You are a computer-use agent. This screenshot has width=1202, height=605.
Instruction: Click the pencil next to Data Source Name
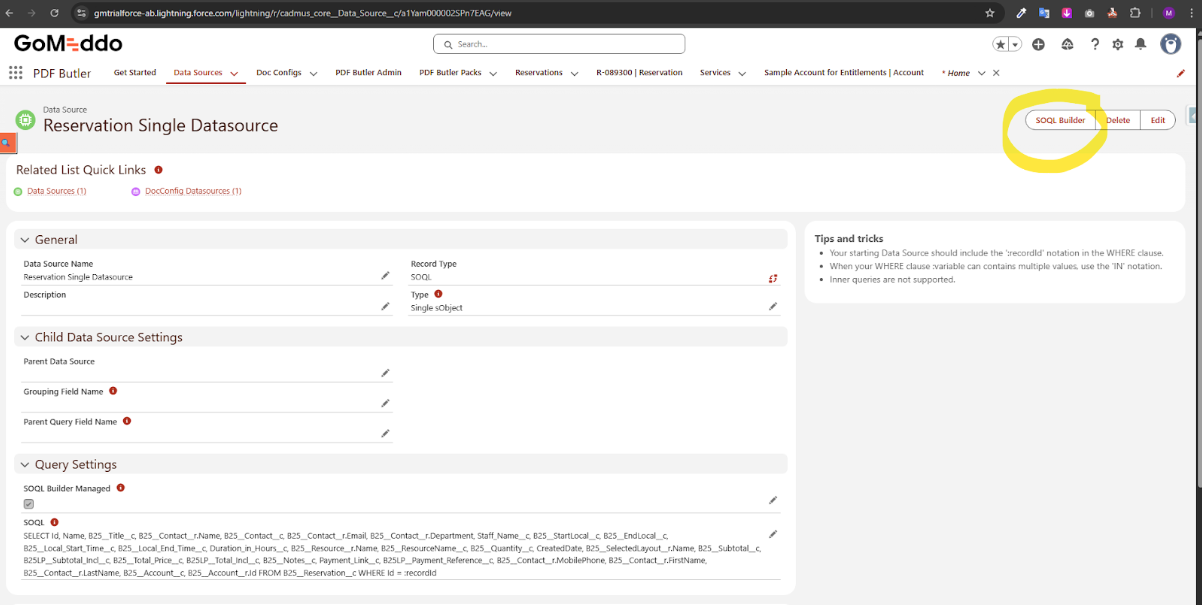385,276
